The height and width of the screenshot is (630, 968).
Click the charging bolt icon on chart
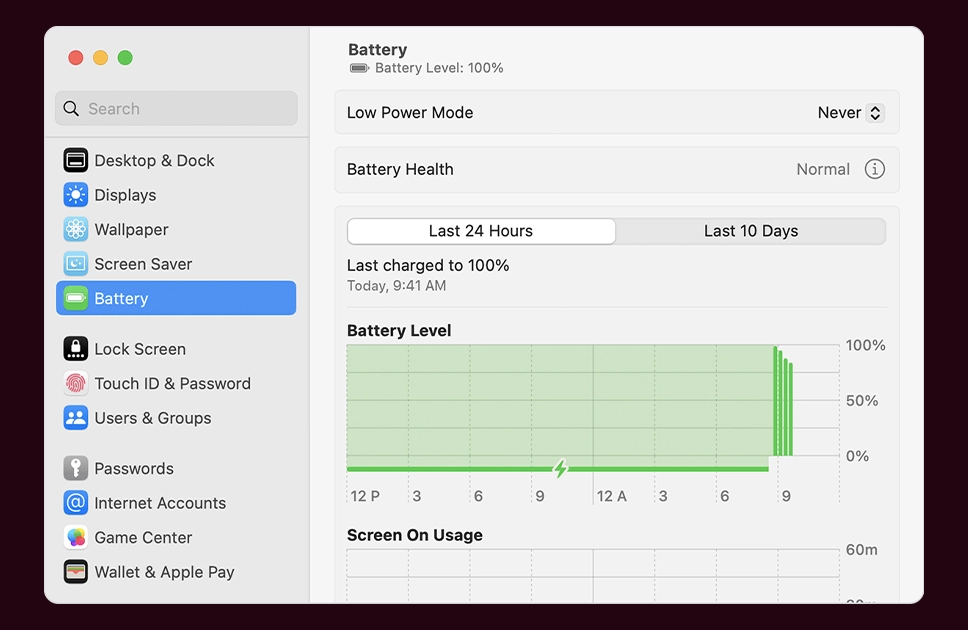coord(560,469)
